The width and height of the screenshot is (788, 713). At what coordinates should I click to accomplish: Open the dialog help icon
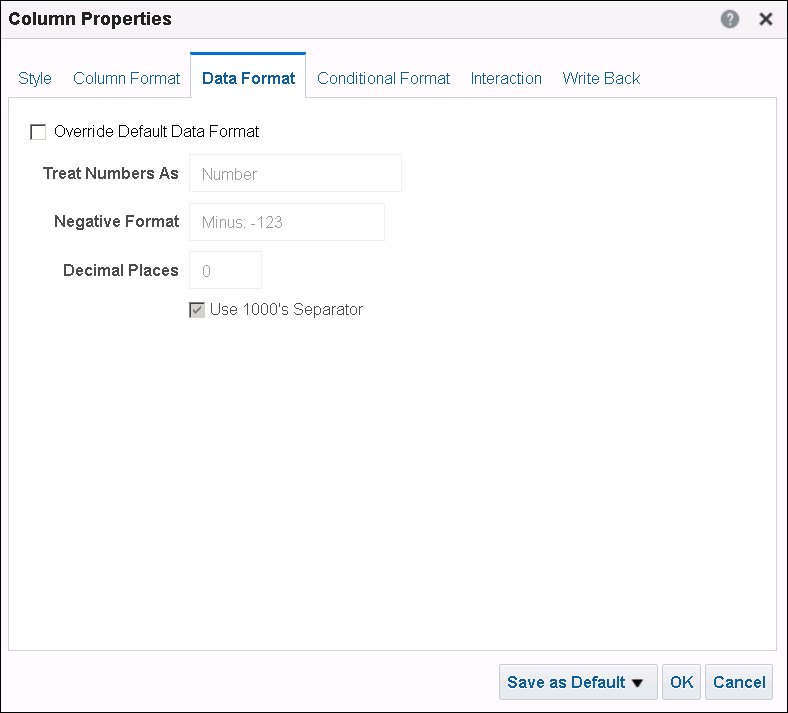click(x=730, y=19)
